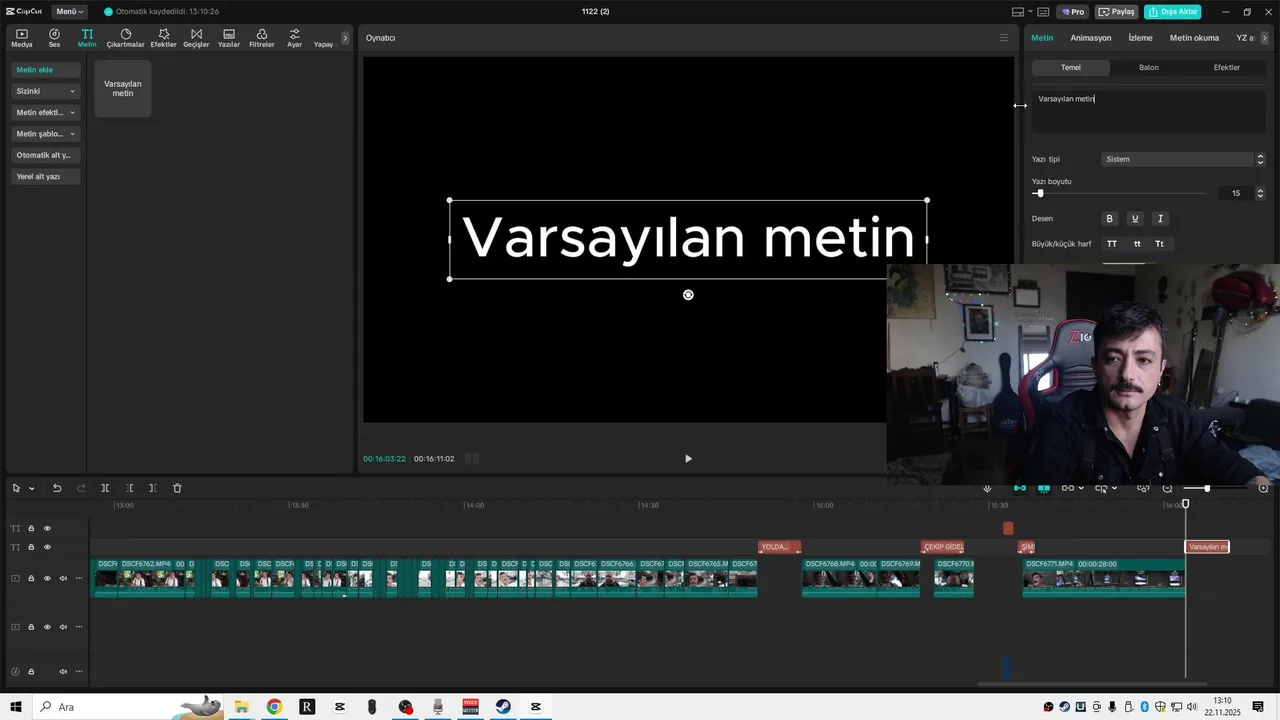1280x720 pixels.
Task: Open the Ses audio panel
Action: tap(54, 38)
